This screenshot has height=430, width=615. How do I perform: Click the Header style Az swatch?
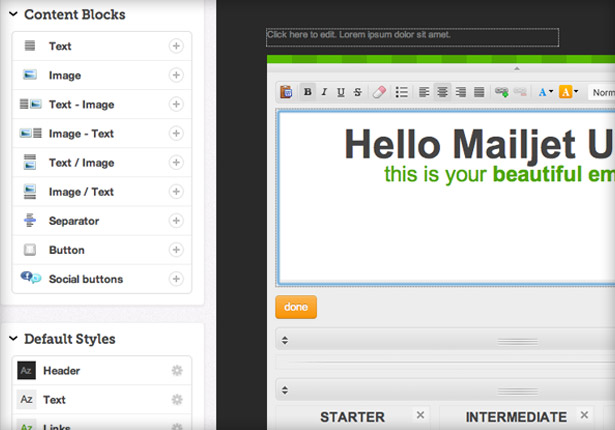click(x=26, y=370)
